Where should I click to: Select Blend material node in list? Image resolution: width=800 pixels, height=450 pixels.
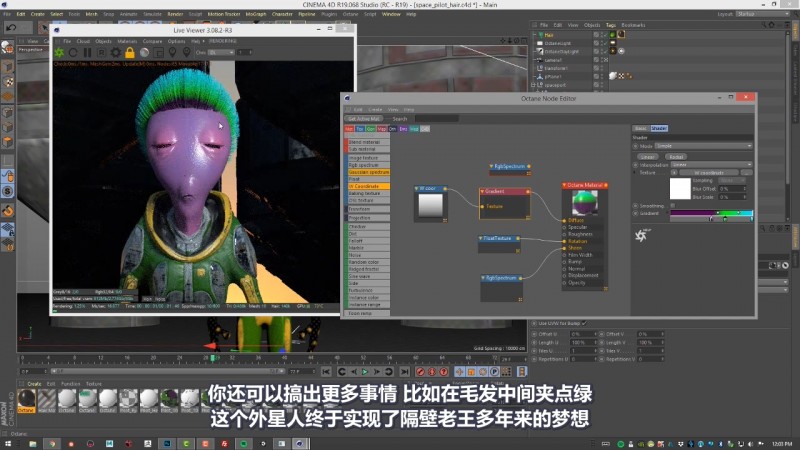368,142
